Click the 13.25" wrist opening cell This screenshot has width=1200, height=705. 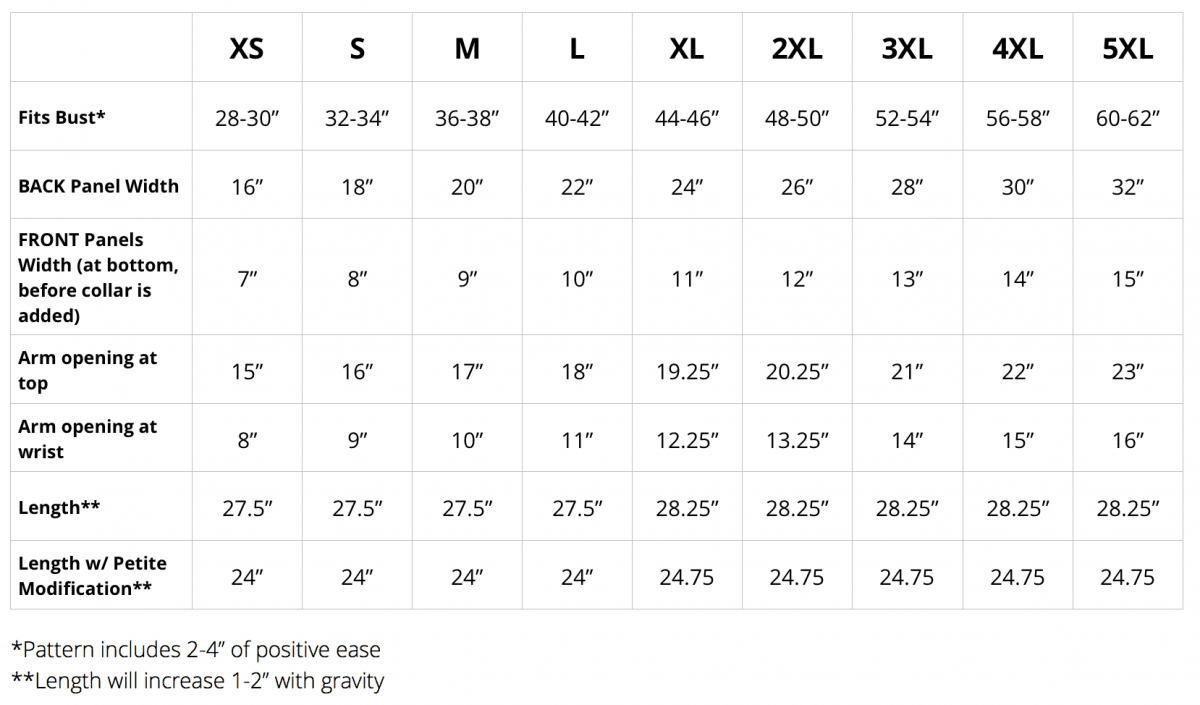tap(797, 441)
